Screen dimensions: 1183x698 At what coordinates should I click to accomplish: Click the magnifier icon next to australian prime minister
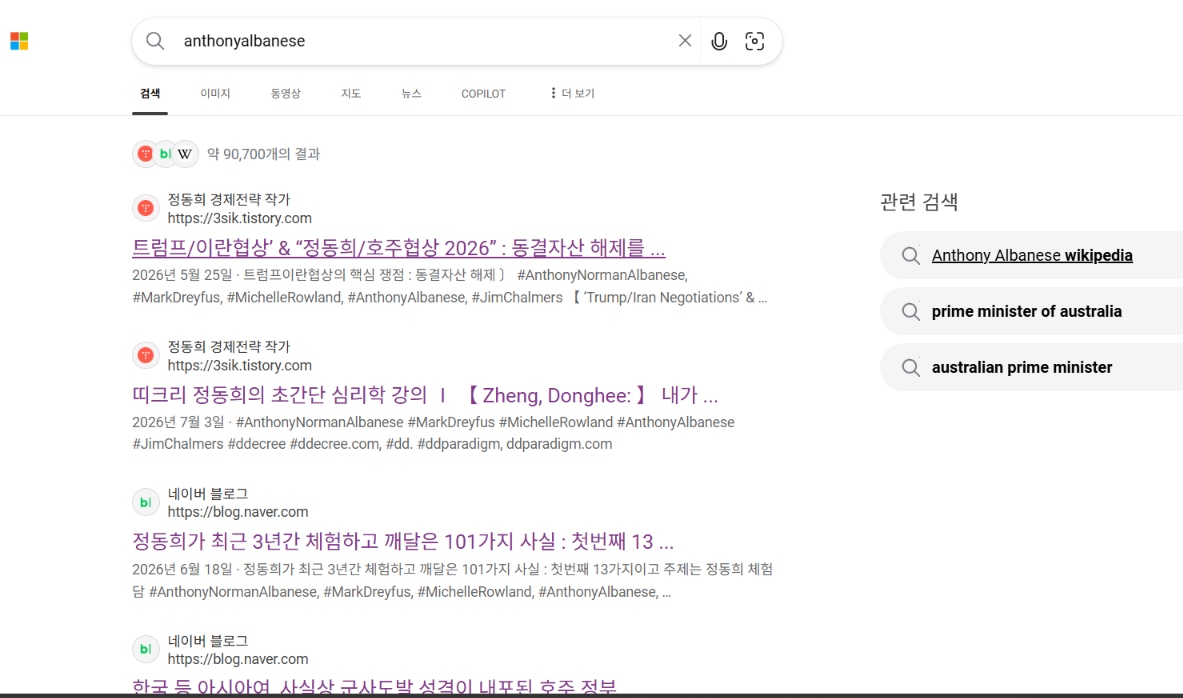[x=911, y=367]
